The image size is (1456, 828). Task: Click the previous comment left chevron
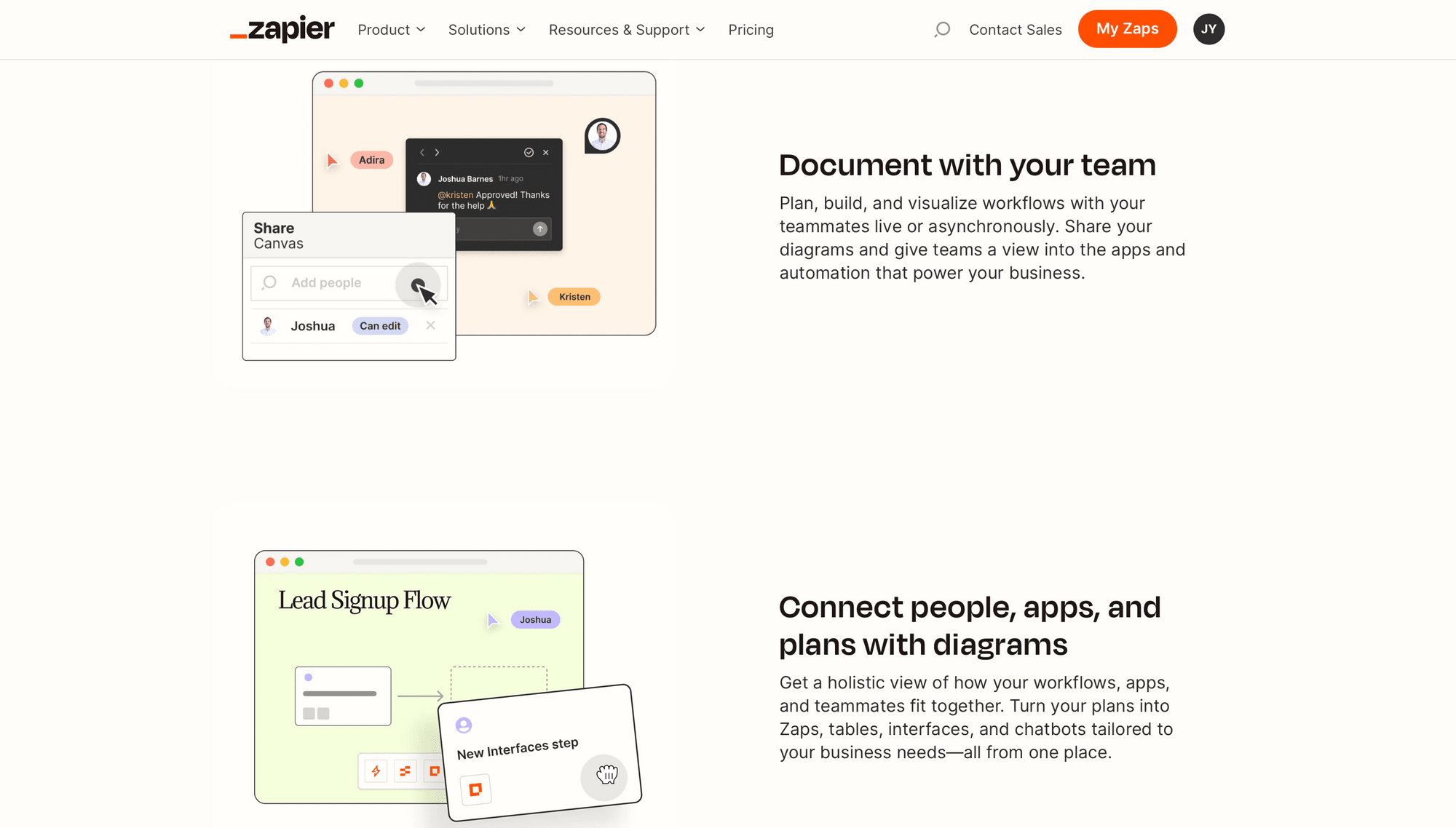[422, 153]
